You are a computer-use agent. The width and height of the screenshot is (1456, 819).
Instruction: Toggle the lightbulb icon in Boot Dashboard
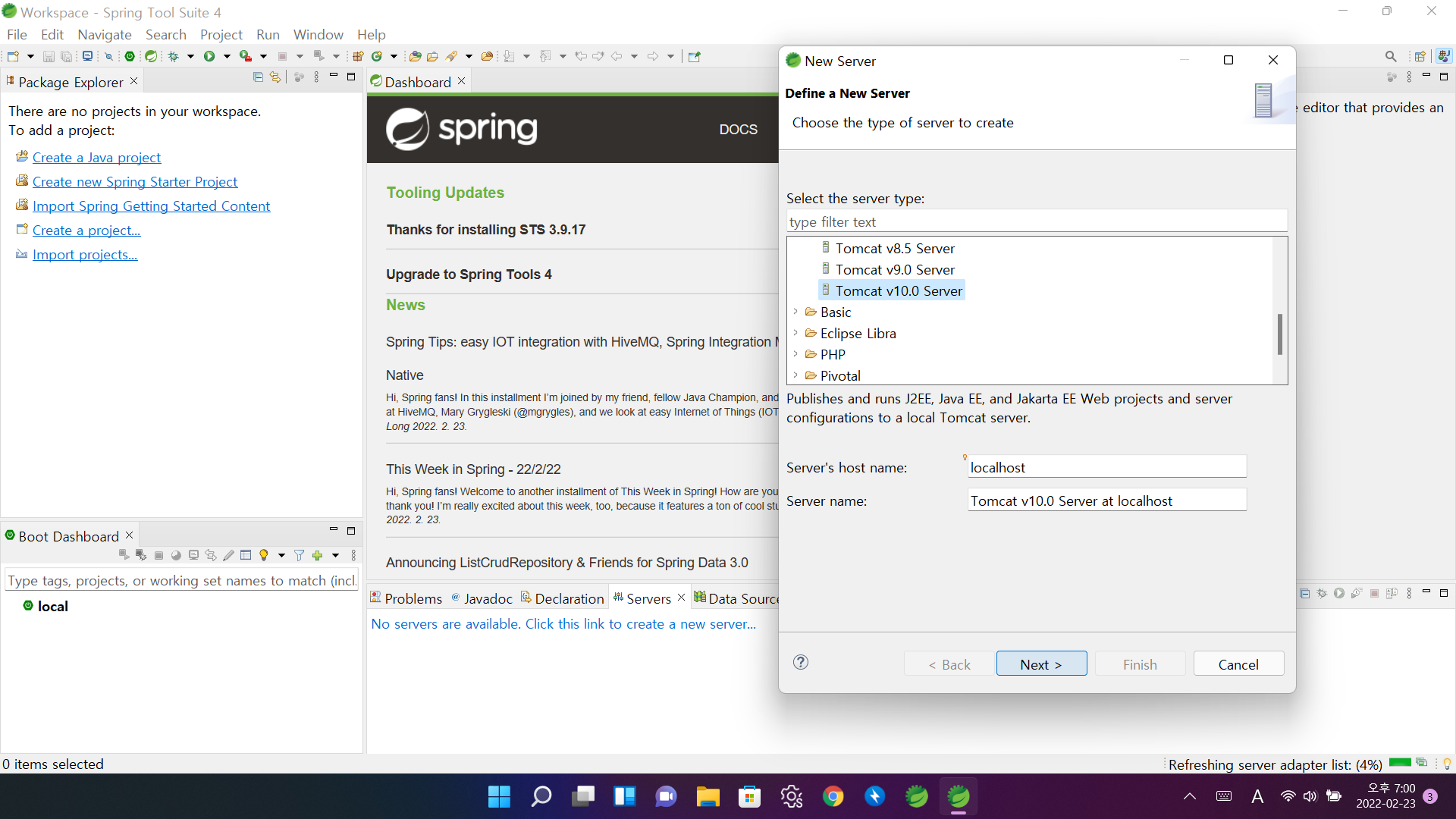click(x=264, y=556)
